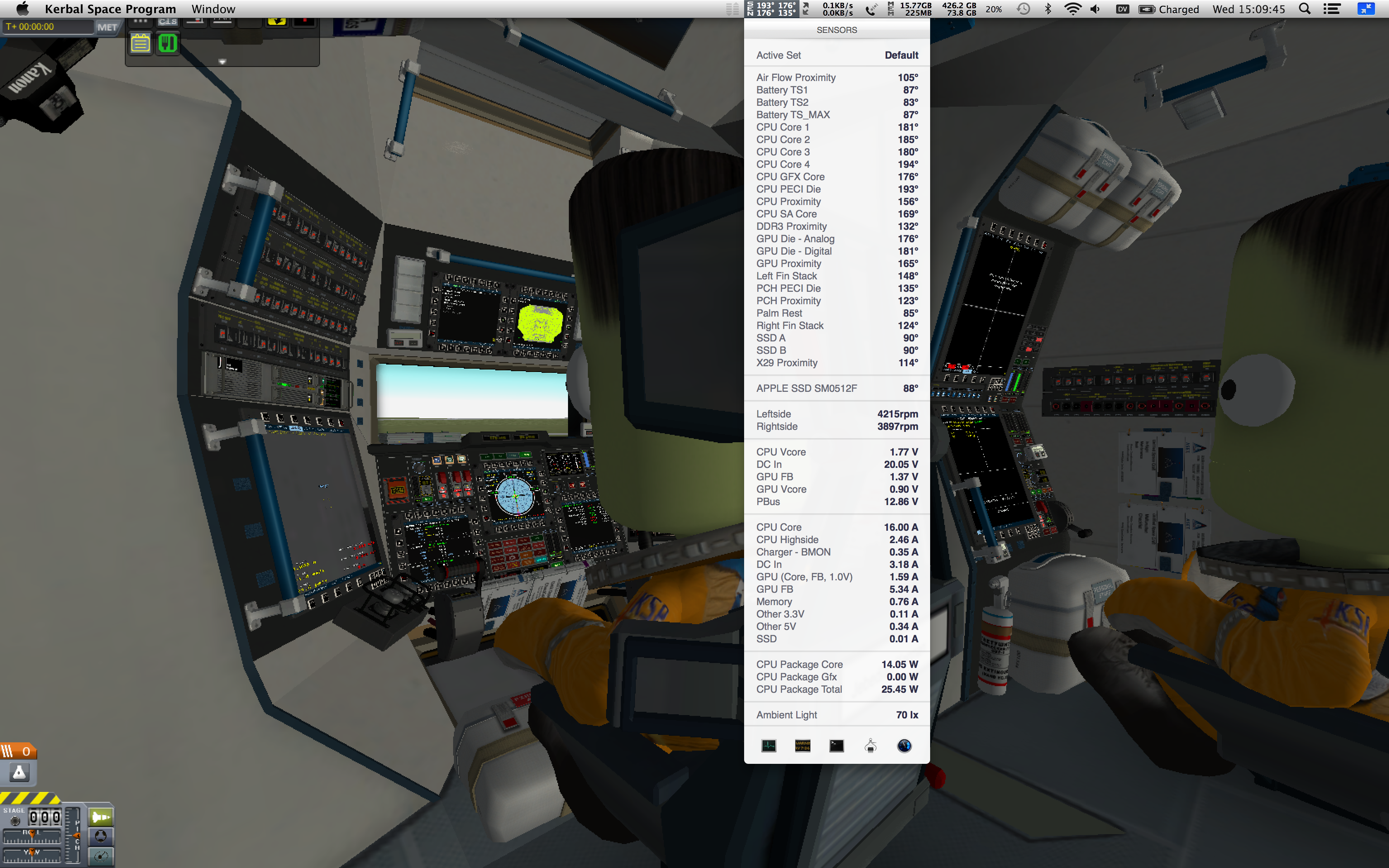Click the STAGE indicator light
This screenshot has height=868, width=1389.
pyautogui.click(x=15, y=820)
